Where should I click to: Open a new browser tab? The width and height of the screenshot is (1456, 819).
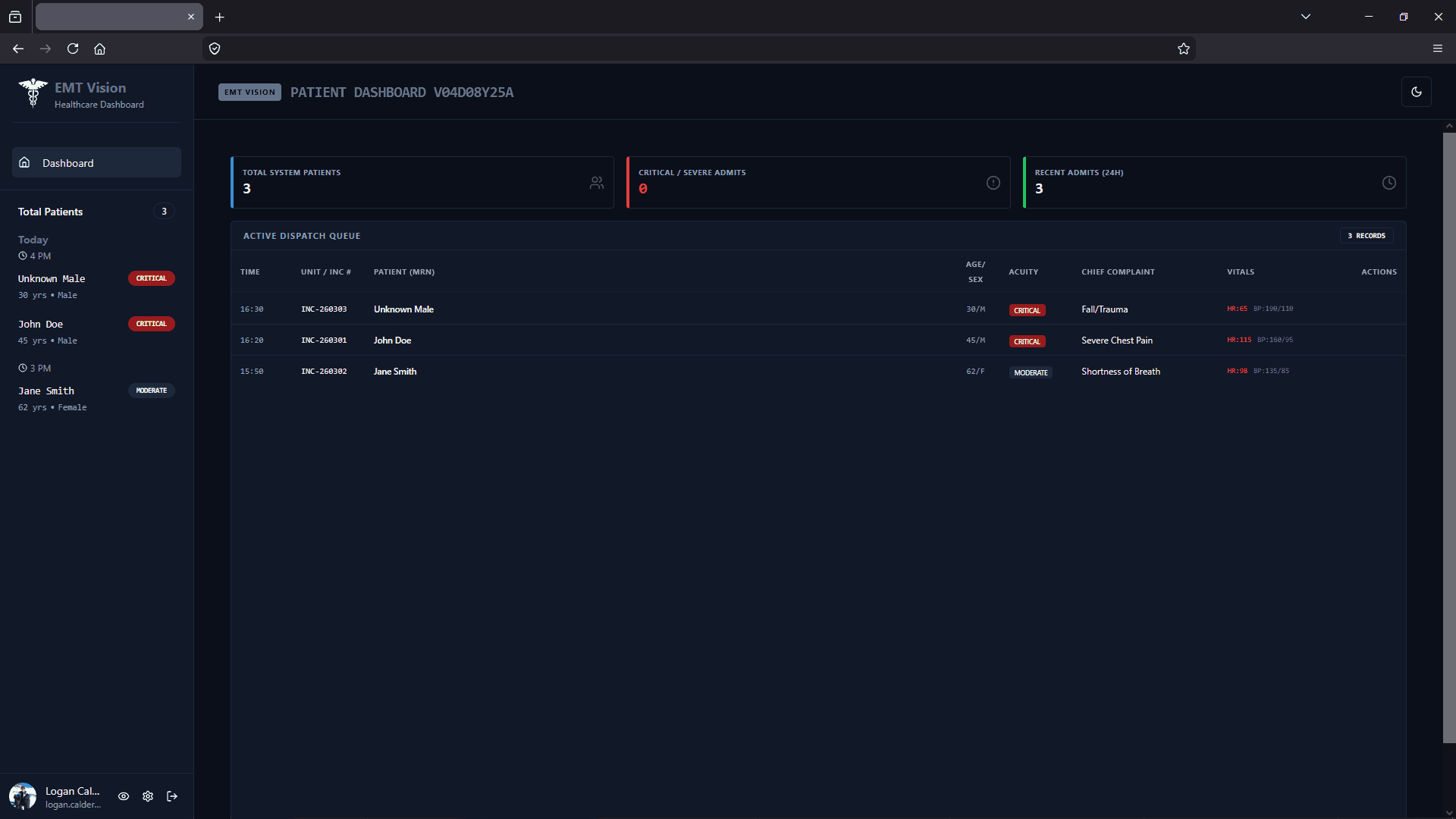coord(219,17)
